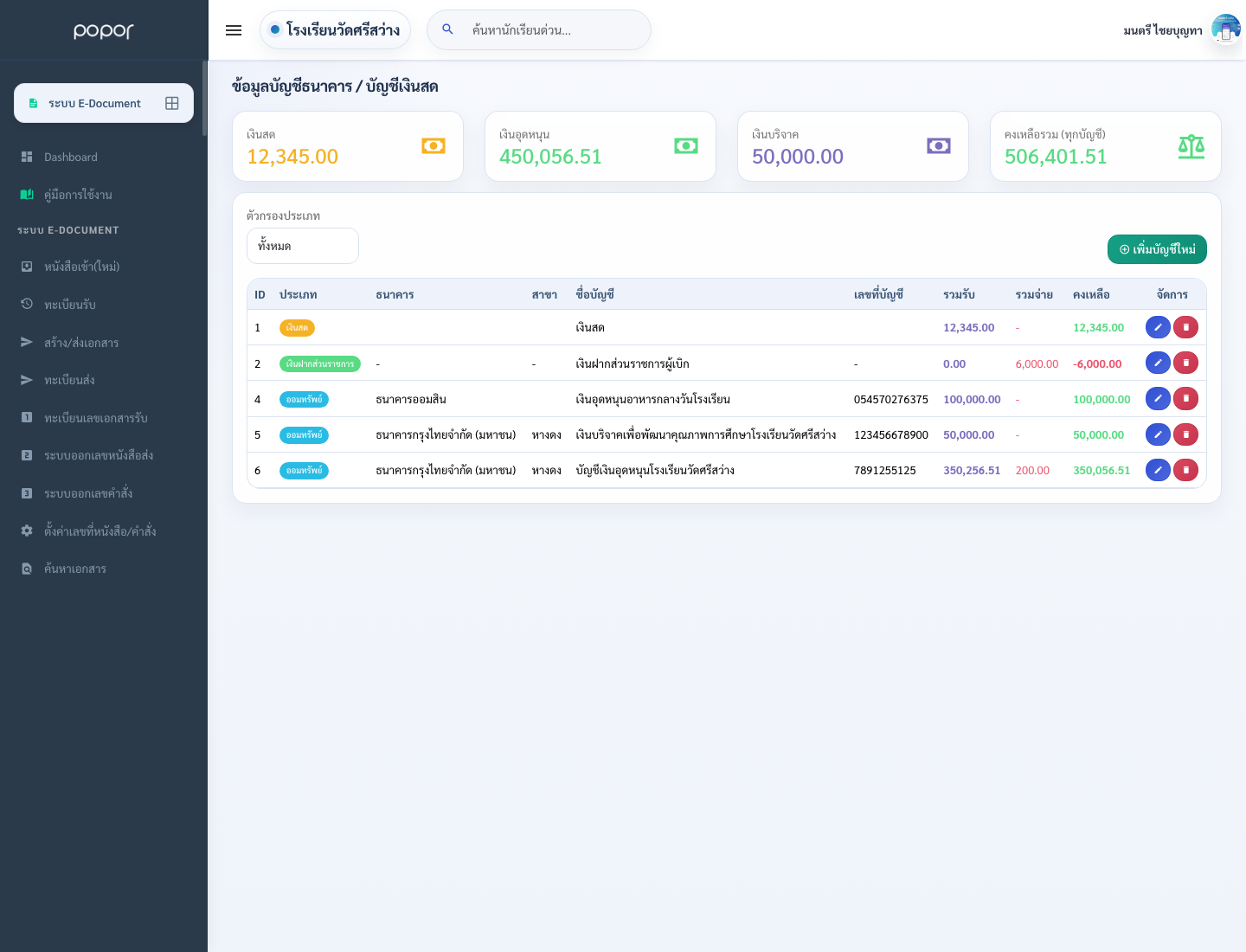Click the grid icon beside ระบบ E-Document
This screenshot has height=952, width=1246.
pos(172,103)
